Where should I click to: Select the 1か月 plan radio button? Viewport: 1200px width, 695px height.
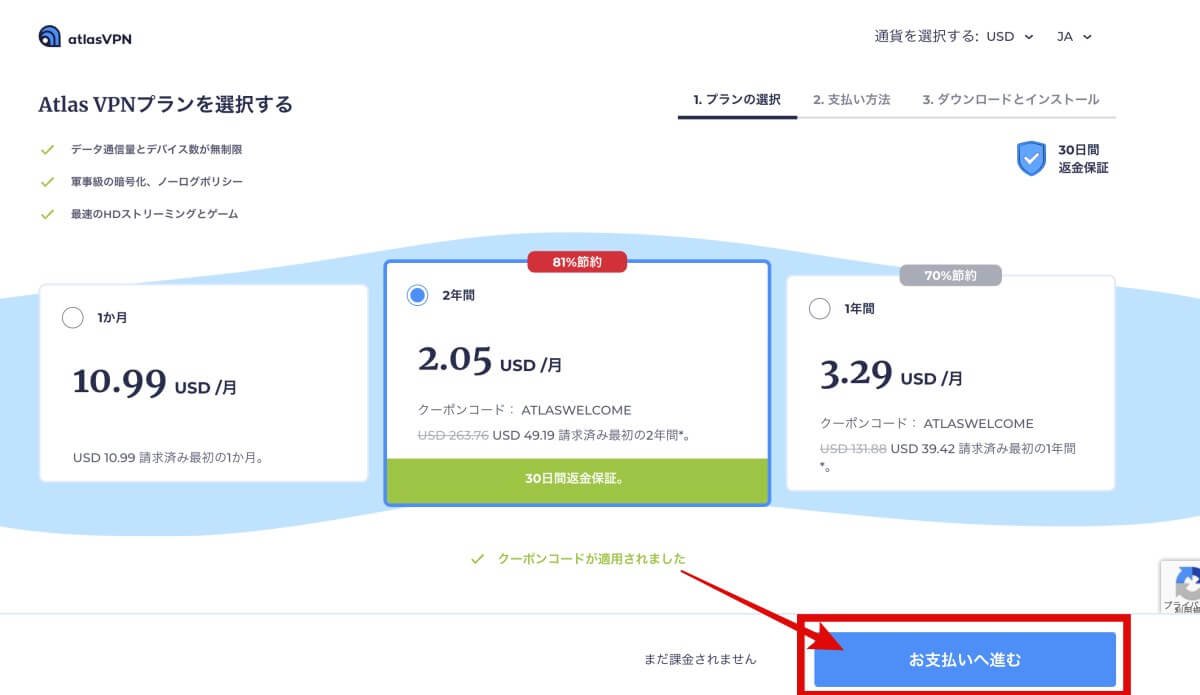pos(73,318)
